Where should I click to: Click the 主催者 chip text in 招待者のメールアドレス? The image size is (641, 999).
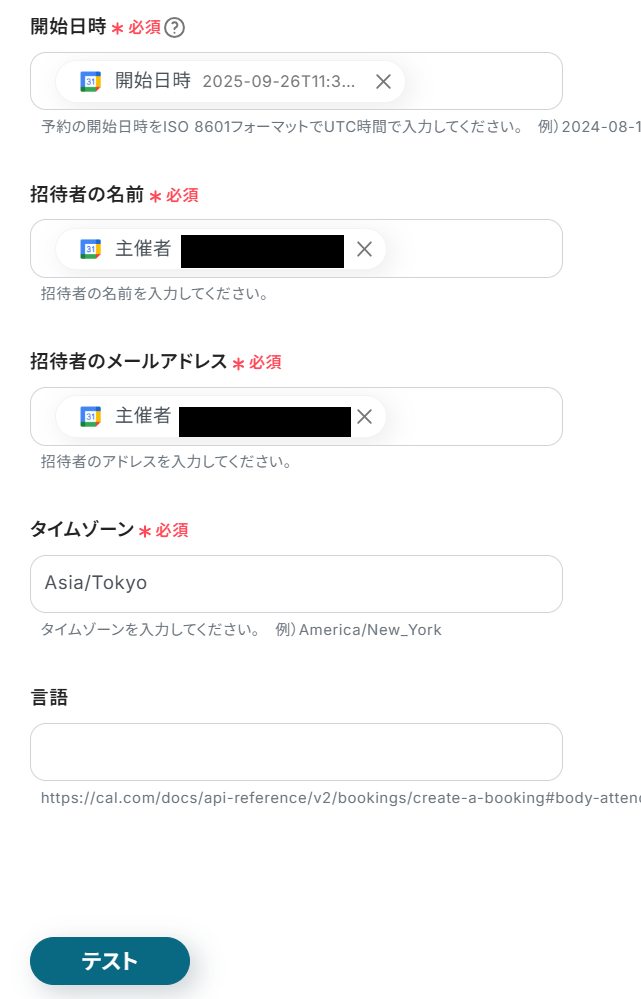pos(143,417)
